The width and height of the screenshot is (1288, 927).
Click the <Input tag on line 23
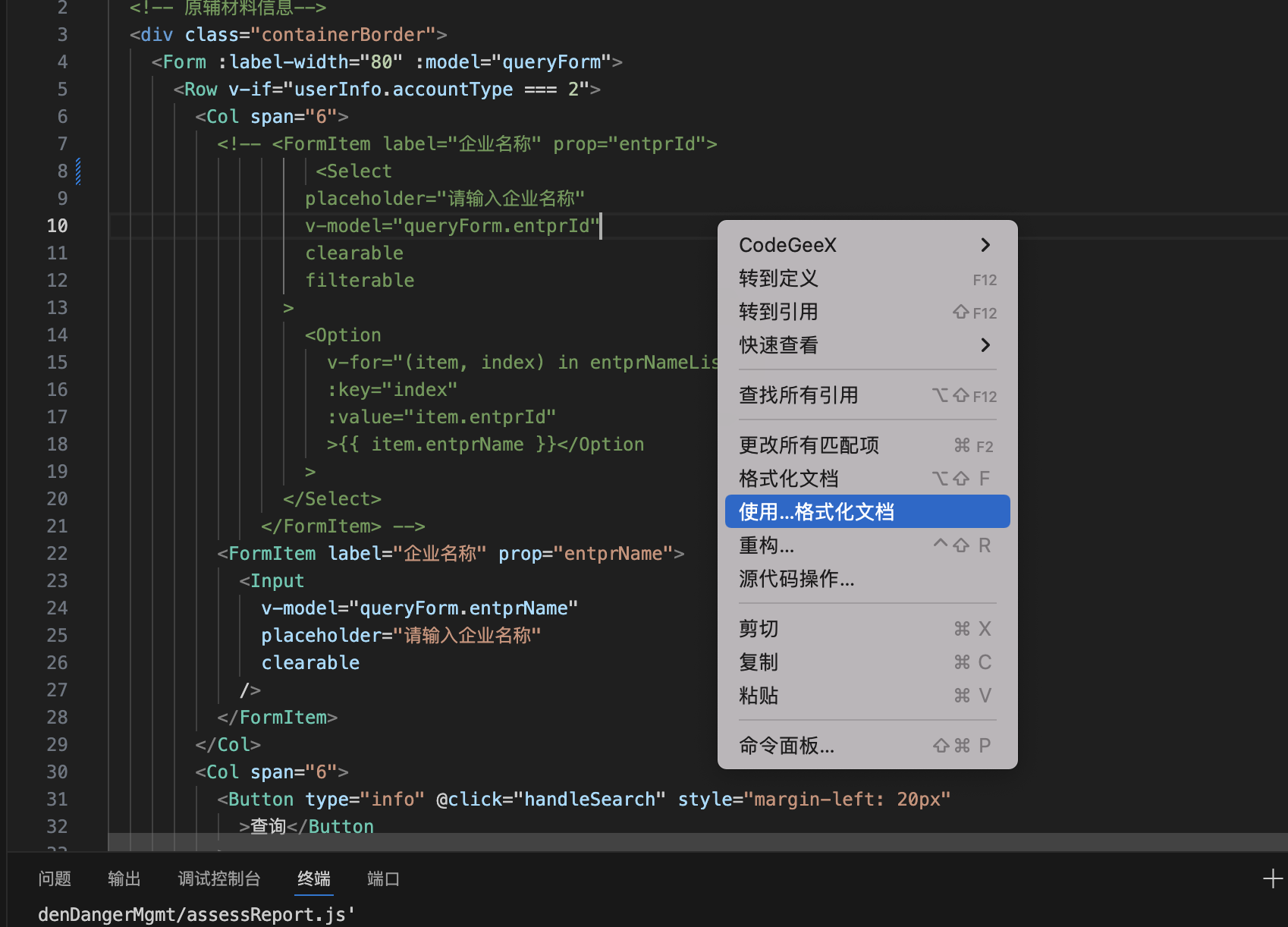click(272, 581)
